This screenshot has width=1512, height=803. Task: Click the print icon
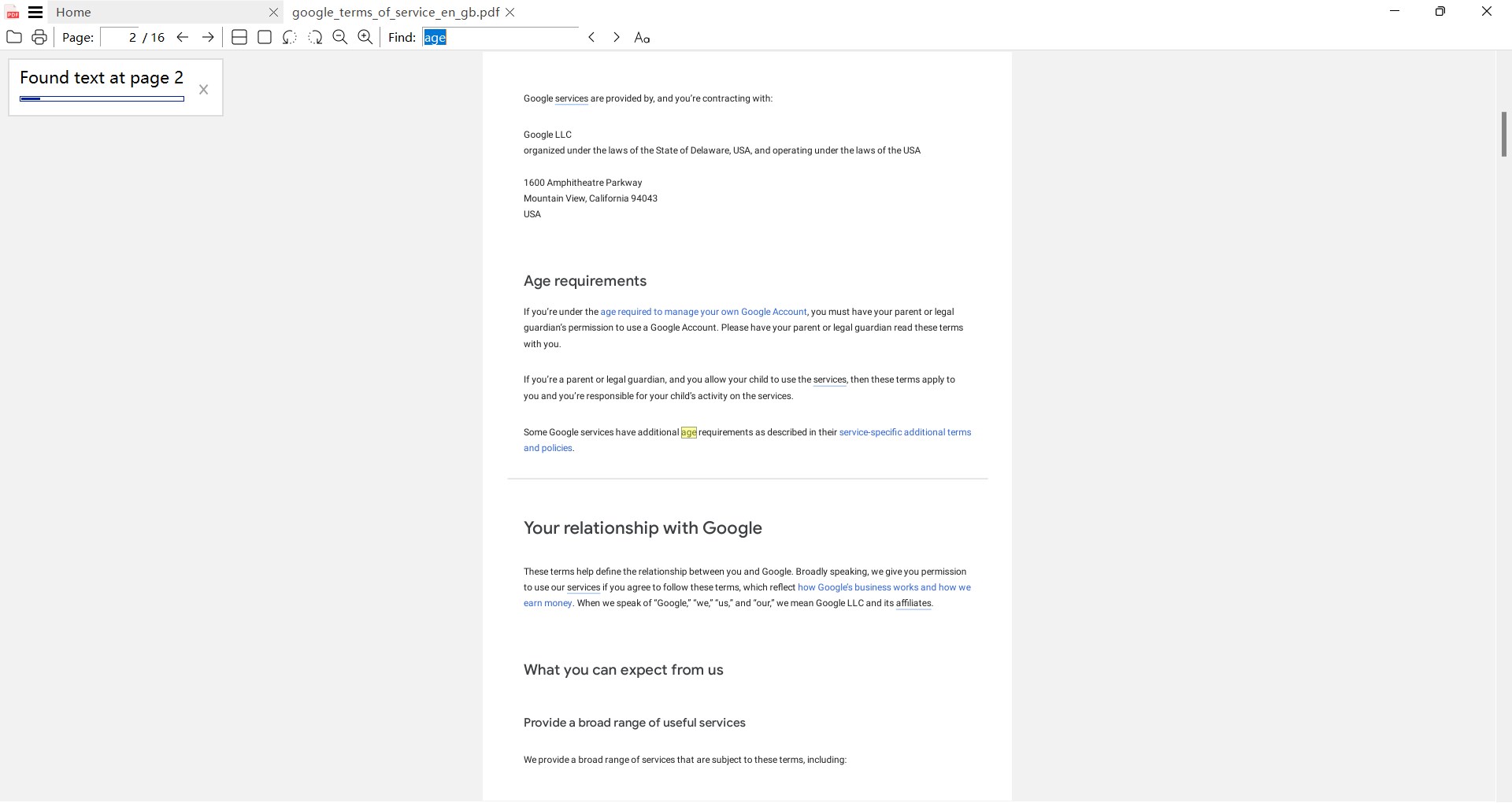[x=39, y=37]
